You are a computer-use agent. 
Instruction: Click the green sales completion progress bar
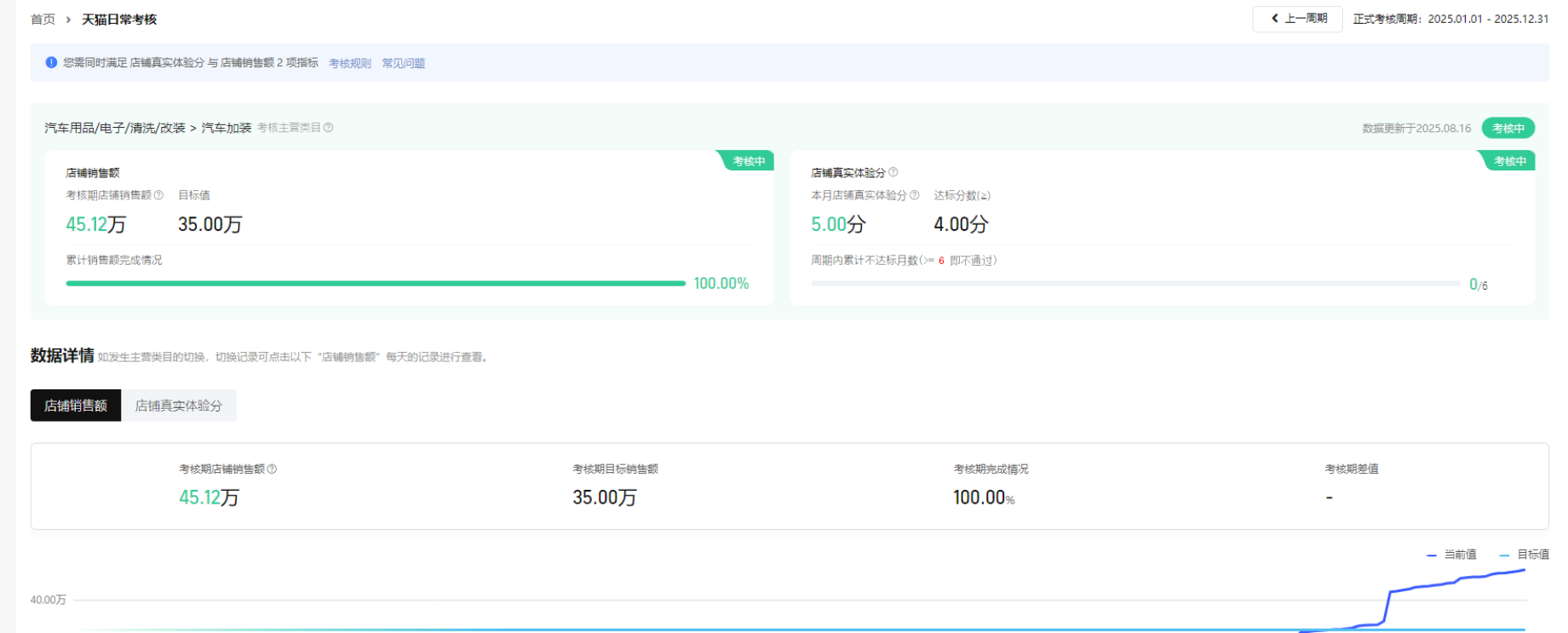pyautogui.click(x=375, y=284)
